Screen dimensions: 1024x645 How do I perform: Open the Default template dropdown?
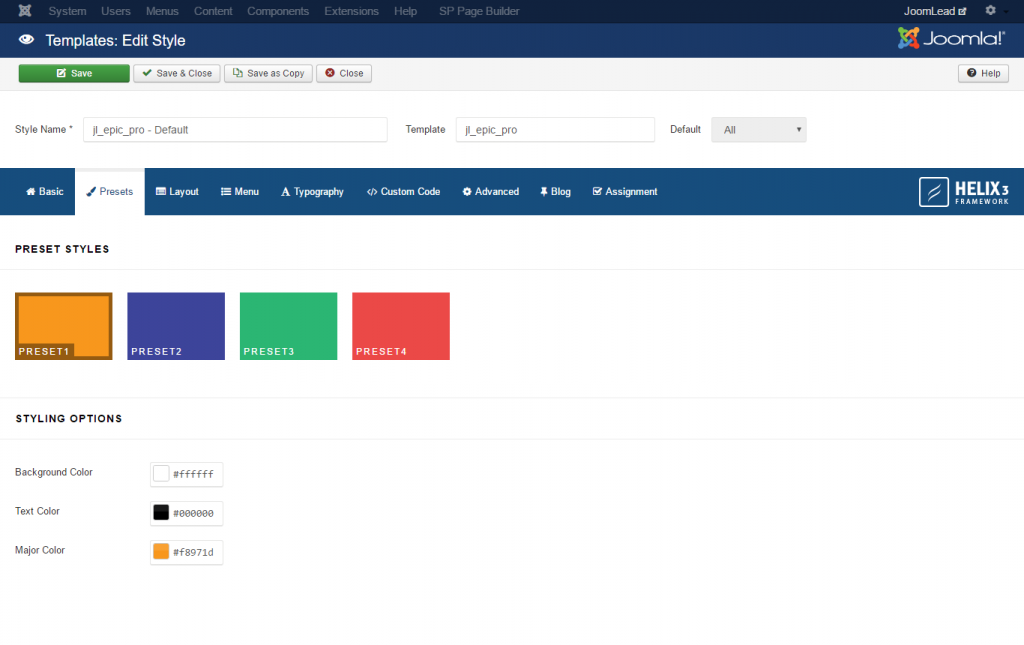pyautogui.click(x=758, y=129)
